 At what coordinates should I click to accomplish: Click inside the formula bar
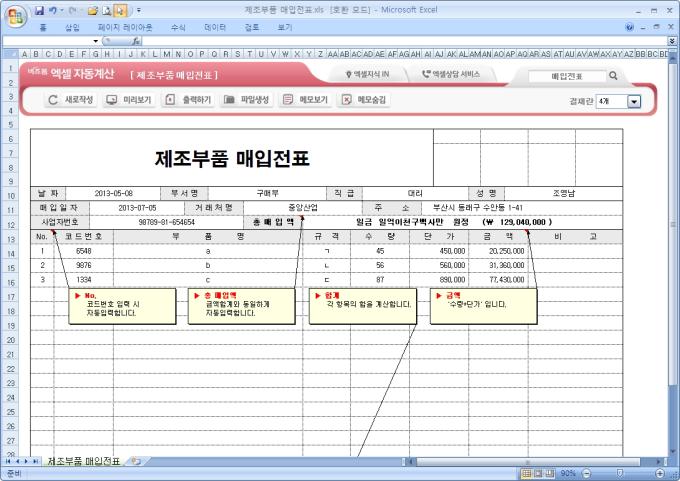click(x=405, y=41)
